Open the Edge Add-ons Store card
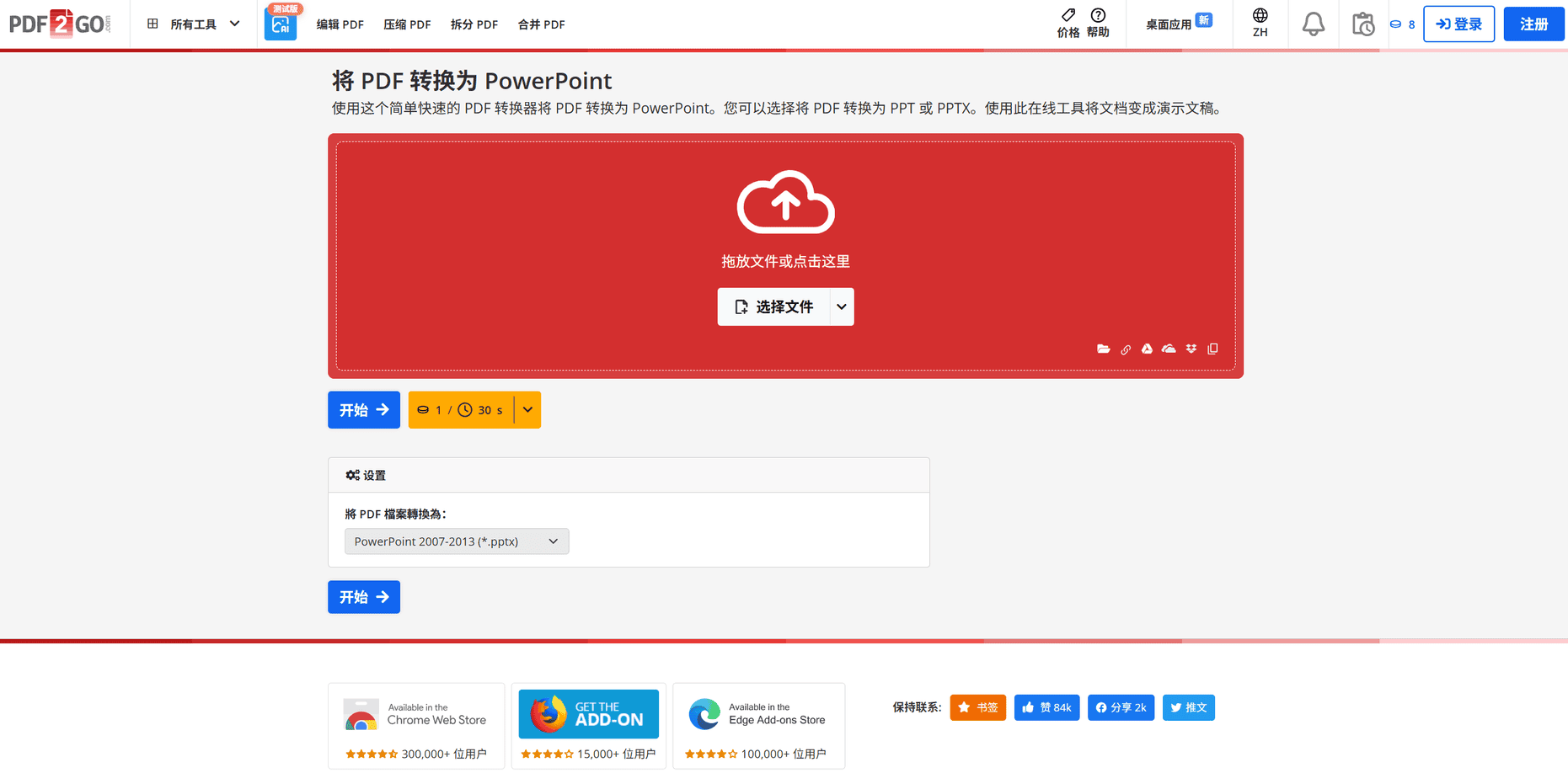Viewport: 1568px width, 773px height. 759,726
